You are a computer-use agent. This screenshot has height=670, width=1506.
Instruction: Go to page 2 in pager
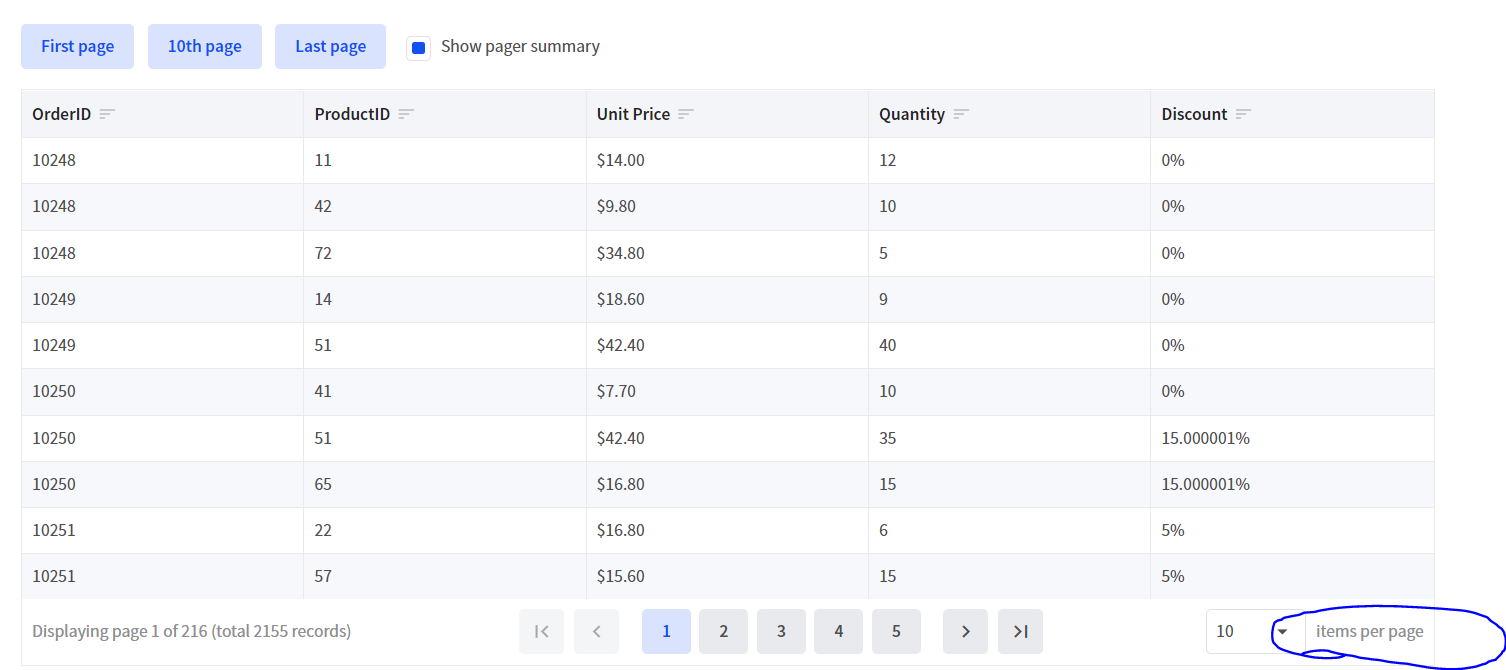point(723,631)
